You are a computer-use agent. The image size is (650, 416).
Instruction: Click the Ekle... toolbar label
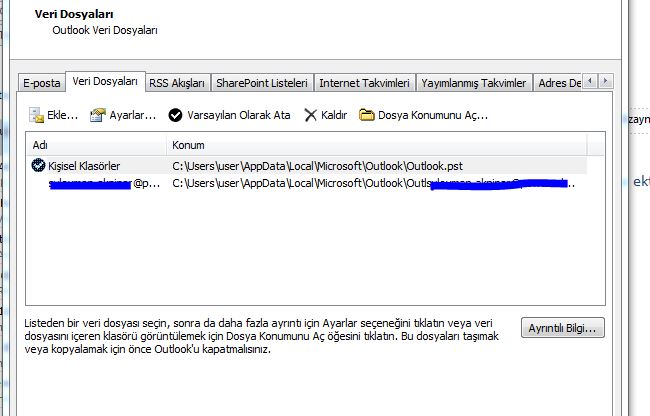coord(63,115)
